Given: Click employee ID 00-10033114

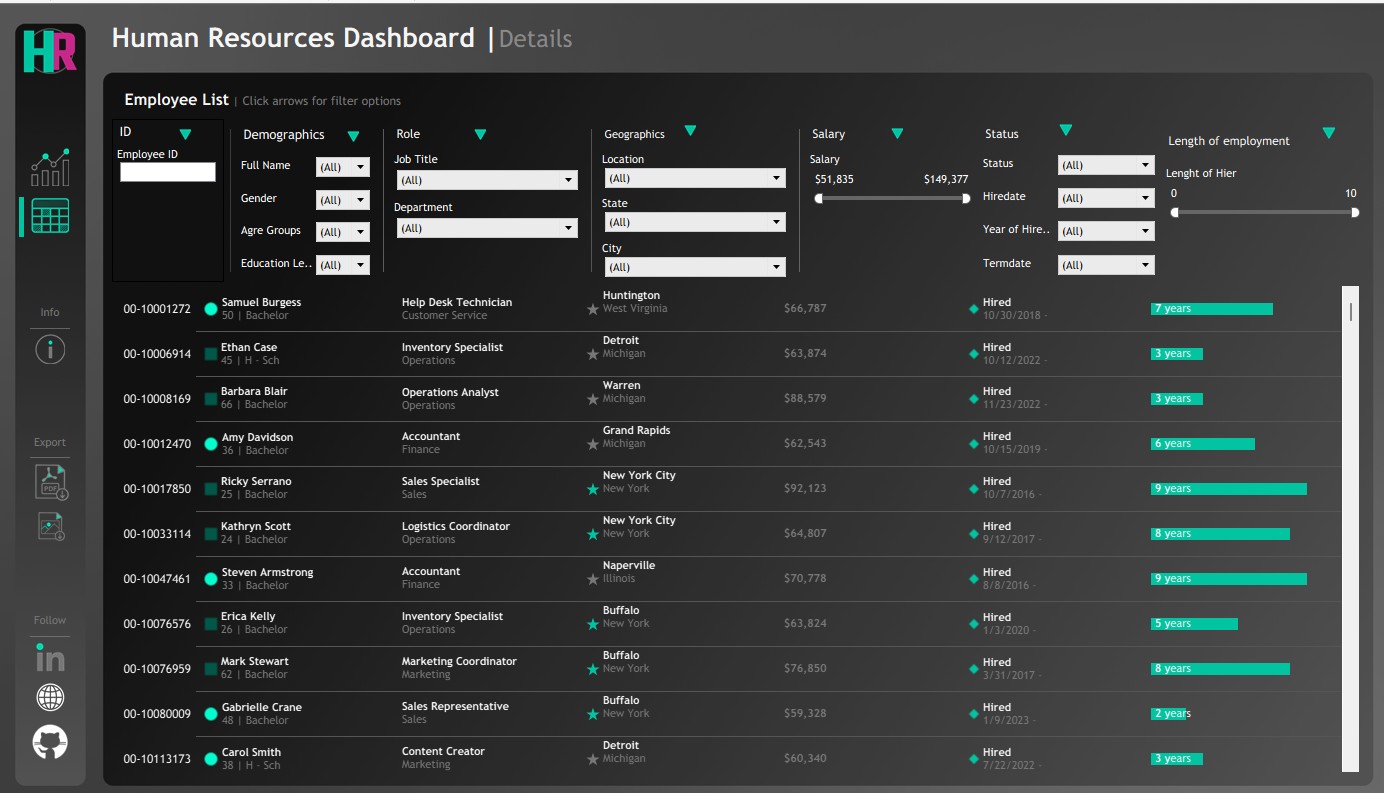Looking at the screenshot, I should pyautogui.click(x=157, y=534).
